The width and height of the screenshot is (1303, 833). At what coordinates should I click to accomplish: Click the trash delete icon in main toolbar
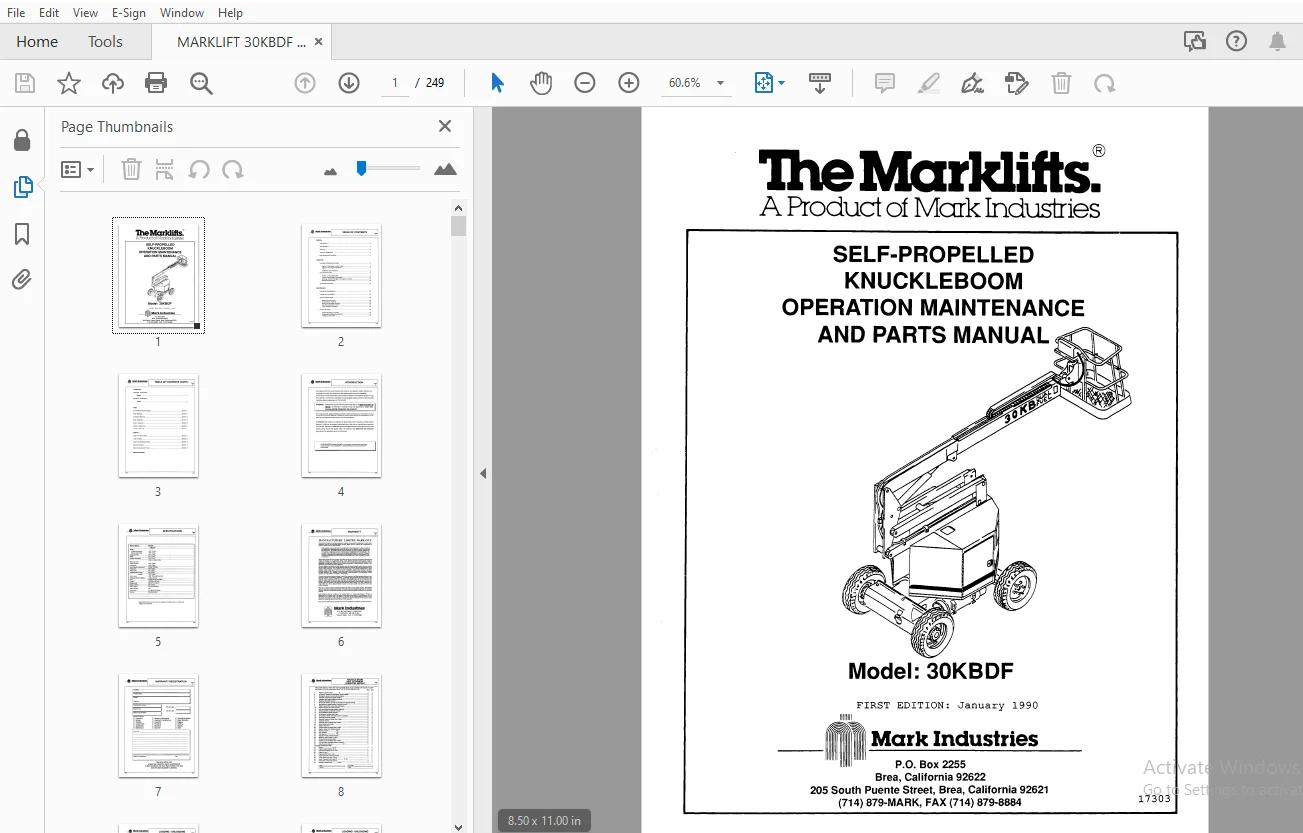1061,83
